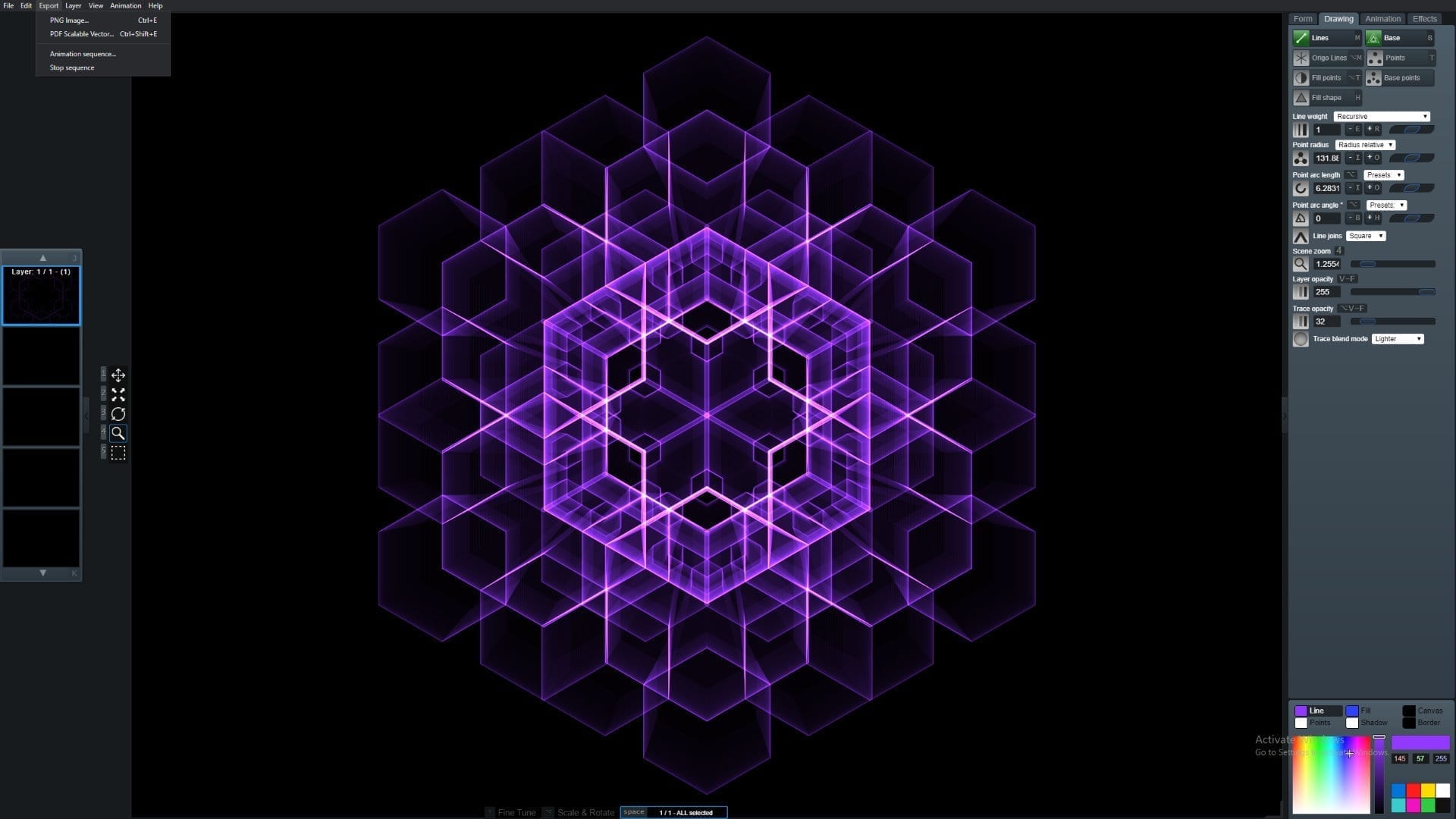Adjust the Trace opacity slider
This screenshot has width=1456, height=819.
(x=1392, y=322)
